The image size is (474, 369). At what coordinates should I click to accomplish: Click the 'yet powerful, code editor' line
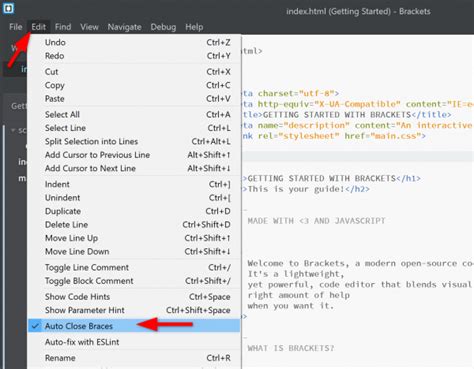[x=360, y=284]
